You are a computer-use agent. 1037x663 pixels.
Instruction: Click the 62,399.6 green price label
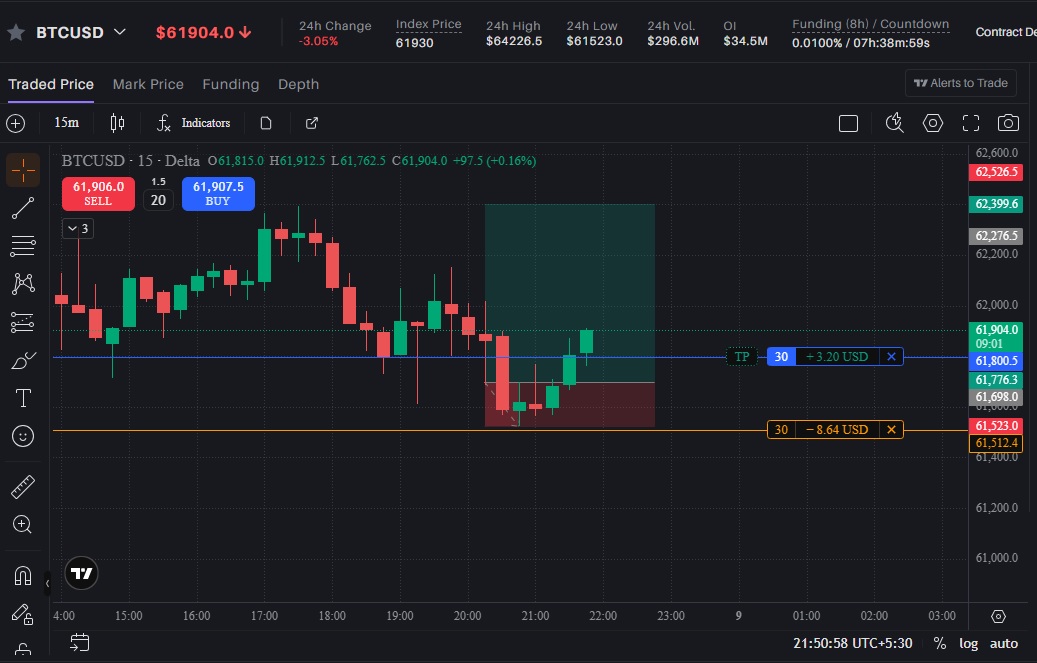click(996, 204)
